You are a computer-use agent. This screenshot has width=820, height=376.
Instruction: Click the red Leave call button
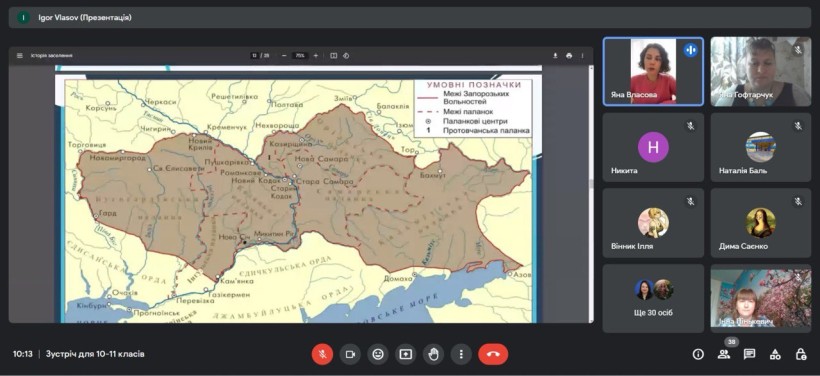point(493,354)
